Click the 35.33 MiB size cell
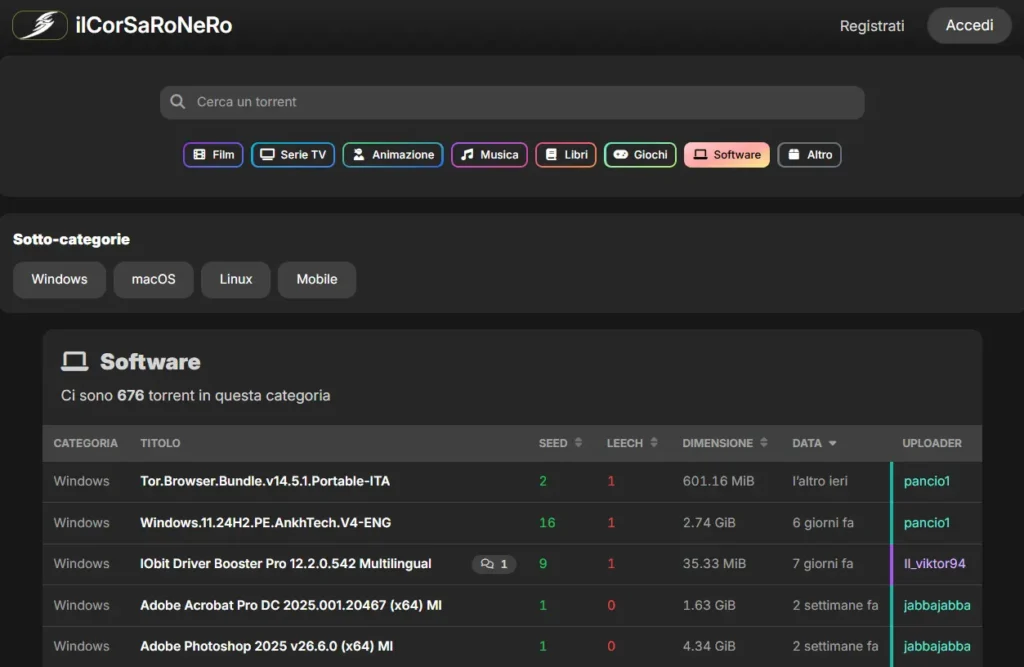1024x667 pixels. click(714, 564)
